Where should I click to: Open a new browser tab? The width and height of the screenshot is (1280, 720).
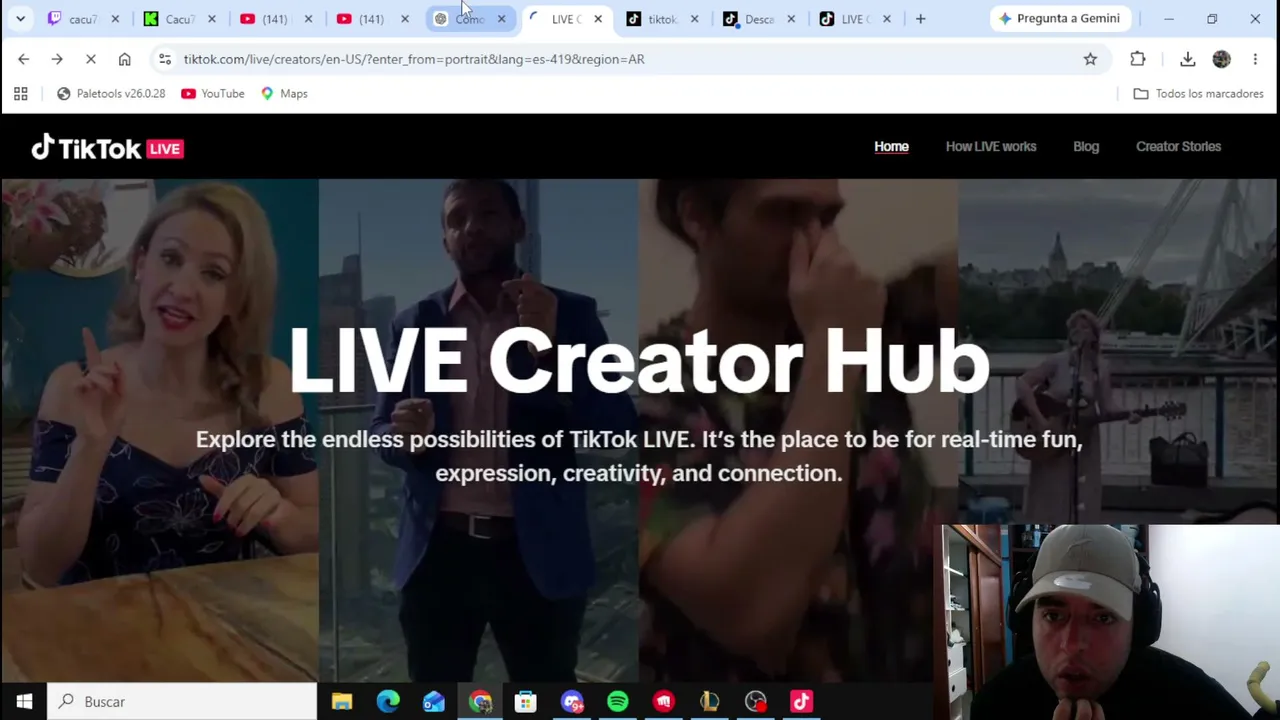point(921,19)
